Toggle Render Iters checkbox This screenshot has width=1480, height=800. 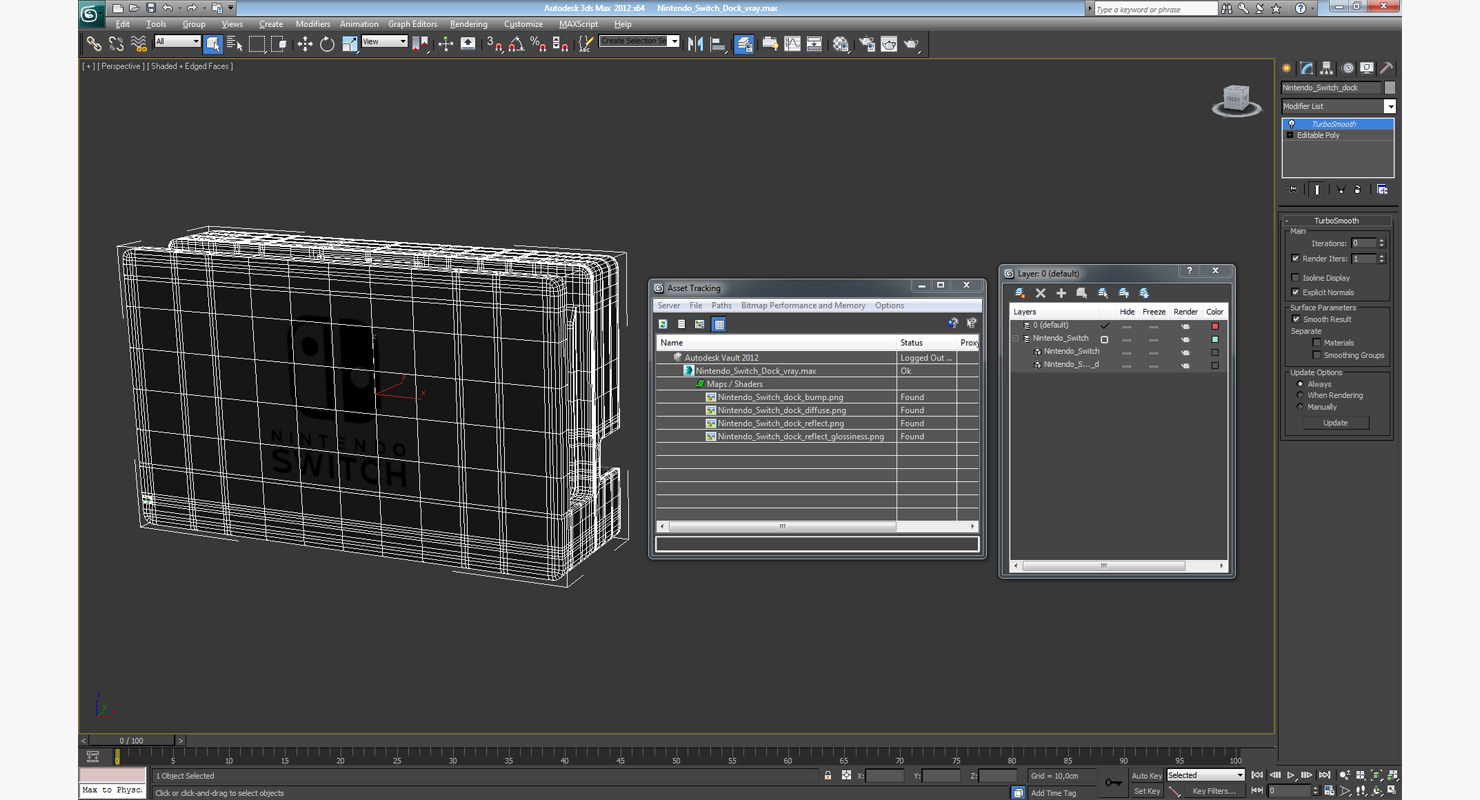pos(1296,259)
